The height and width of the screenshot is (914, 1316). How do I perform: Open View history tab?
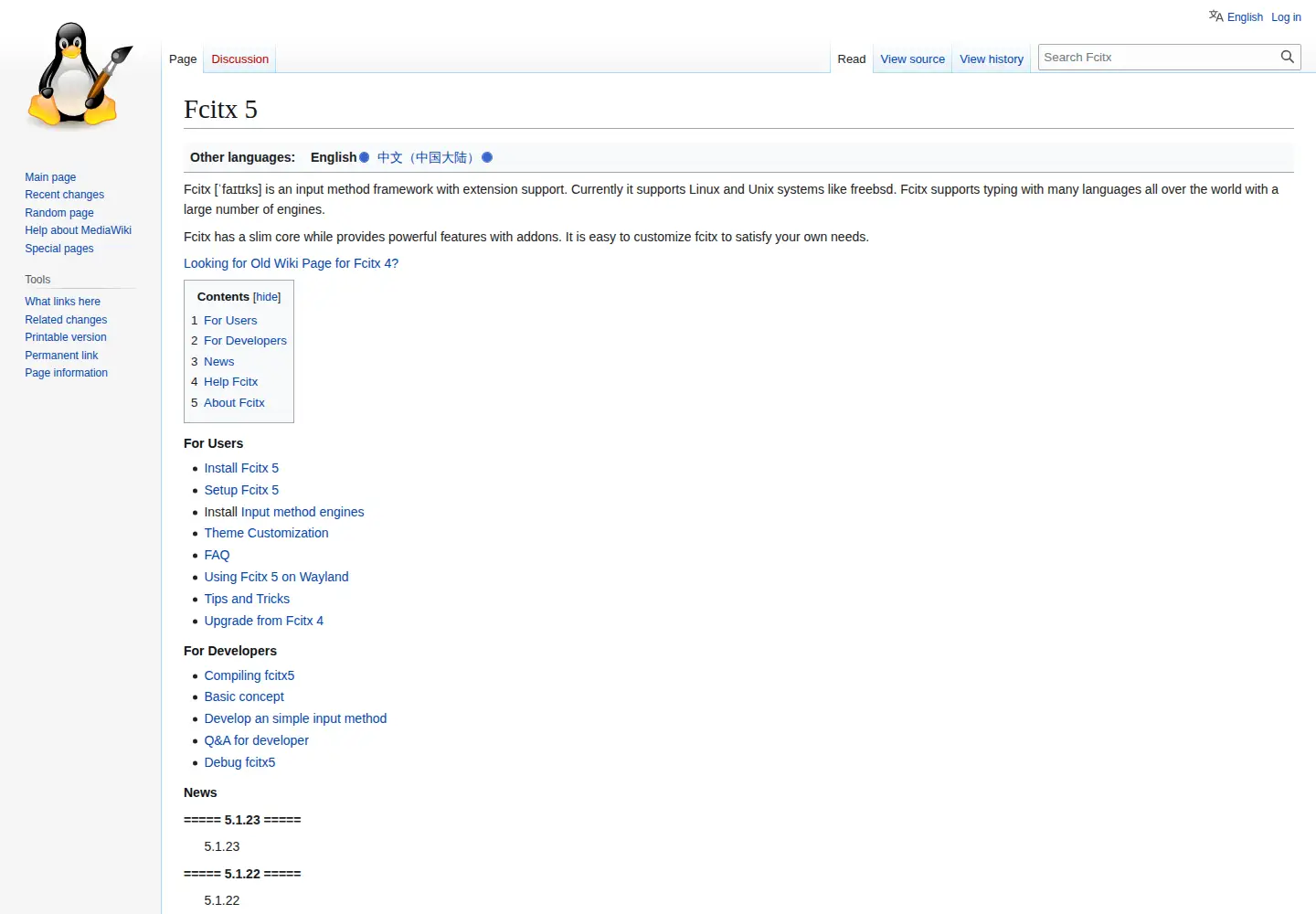pyautogui.click(x=992, y=58)
